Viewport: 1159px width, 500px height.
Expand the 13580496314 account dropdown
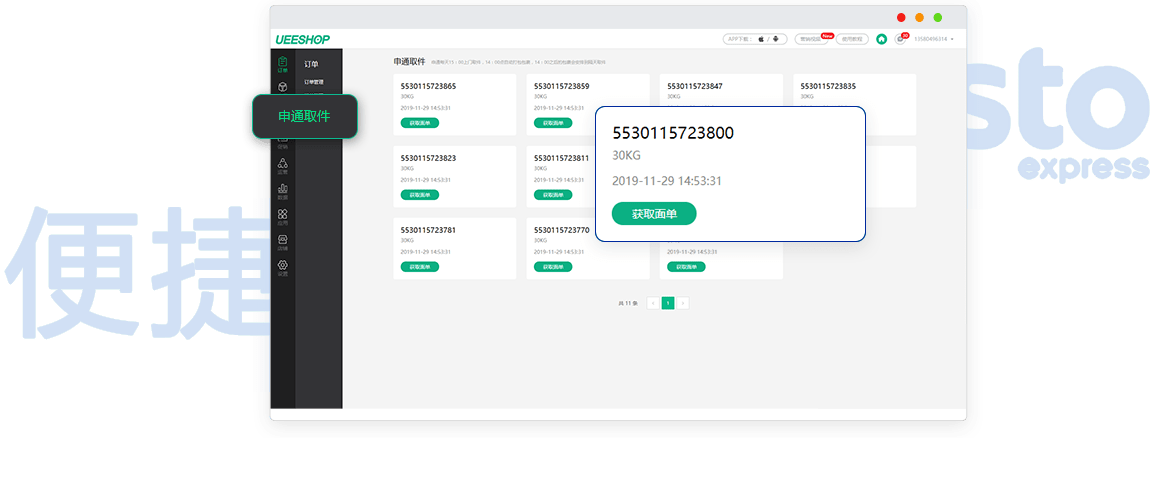[934, 39]
